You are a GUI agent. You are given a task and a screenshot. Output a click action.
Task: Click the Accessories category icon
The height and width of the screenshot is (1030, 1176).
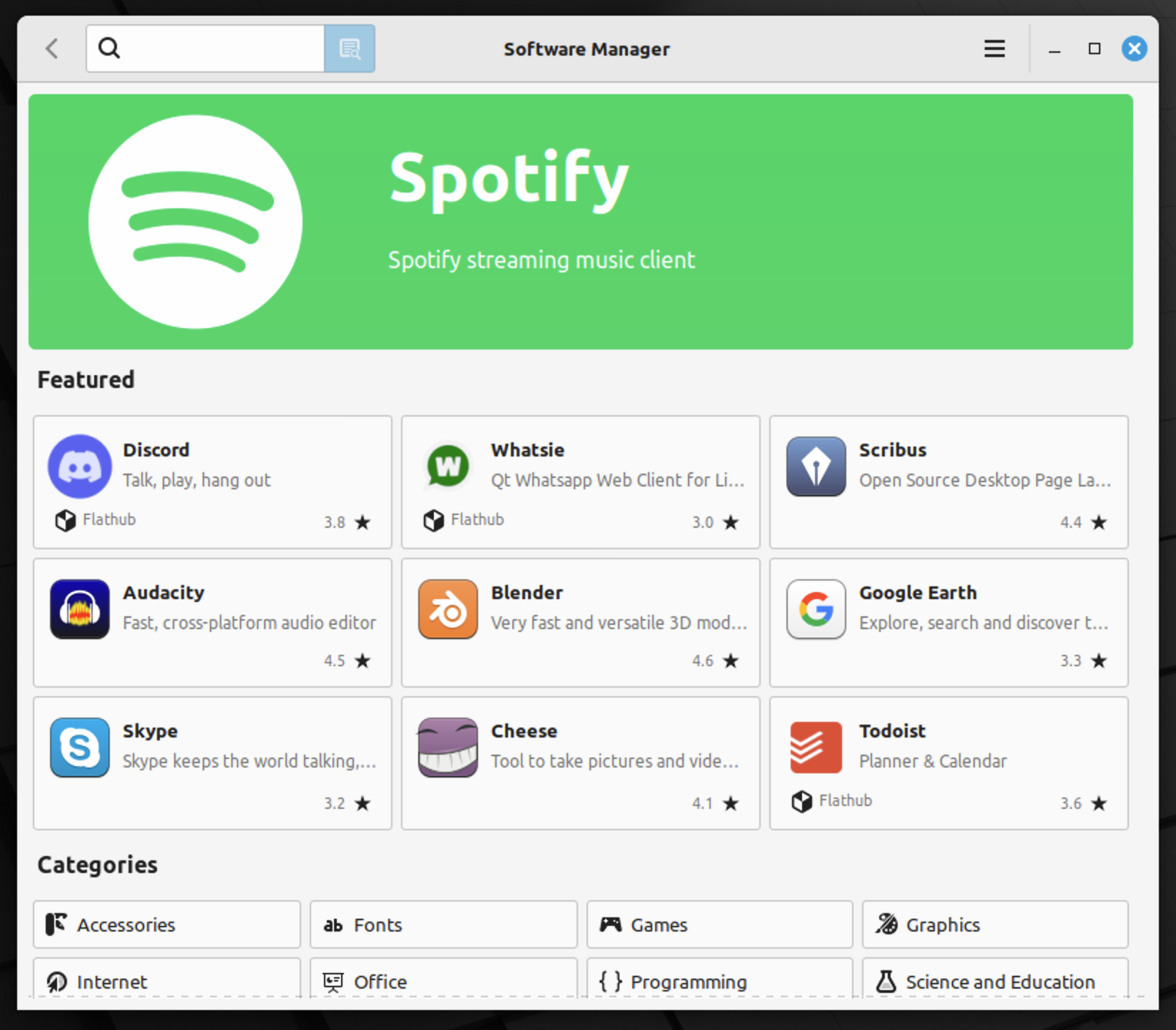(56, 924)
